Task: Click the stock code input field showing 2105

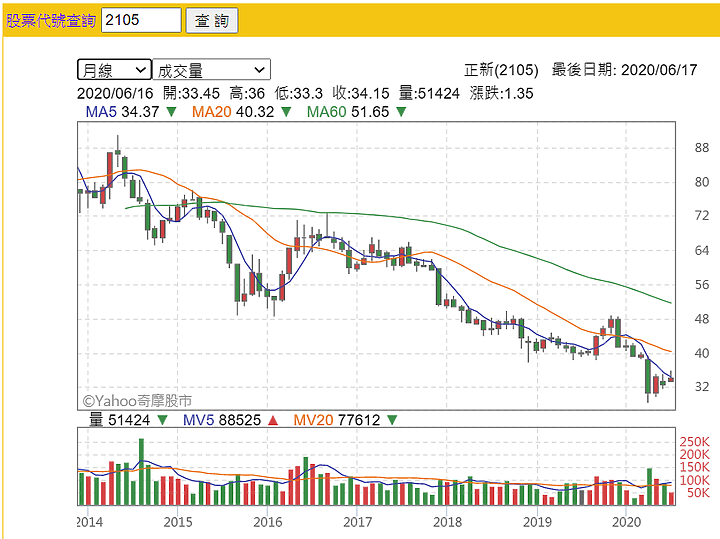Action: (141, 20)
